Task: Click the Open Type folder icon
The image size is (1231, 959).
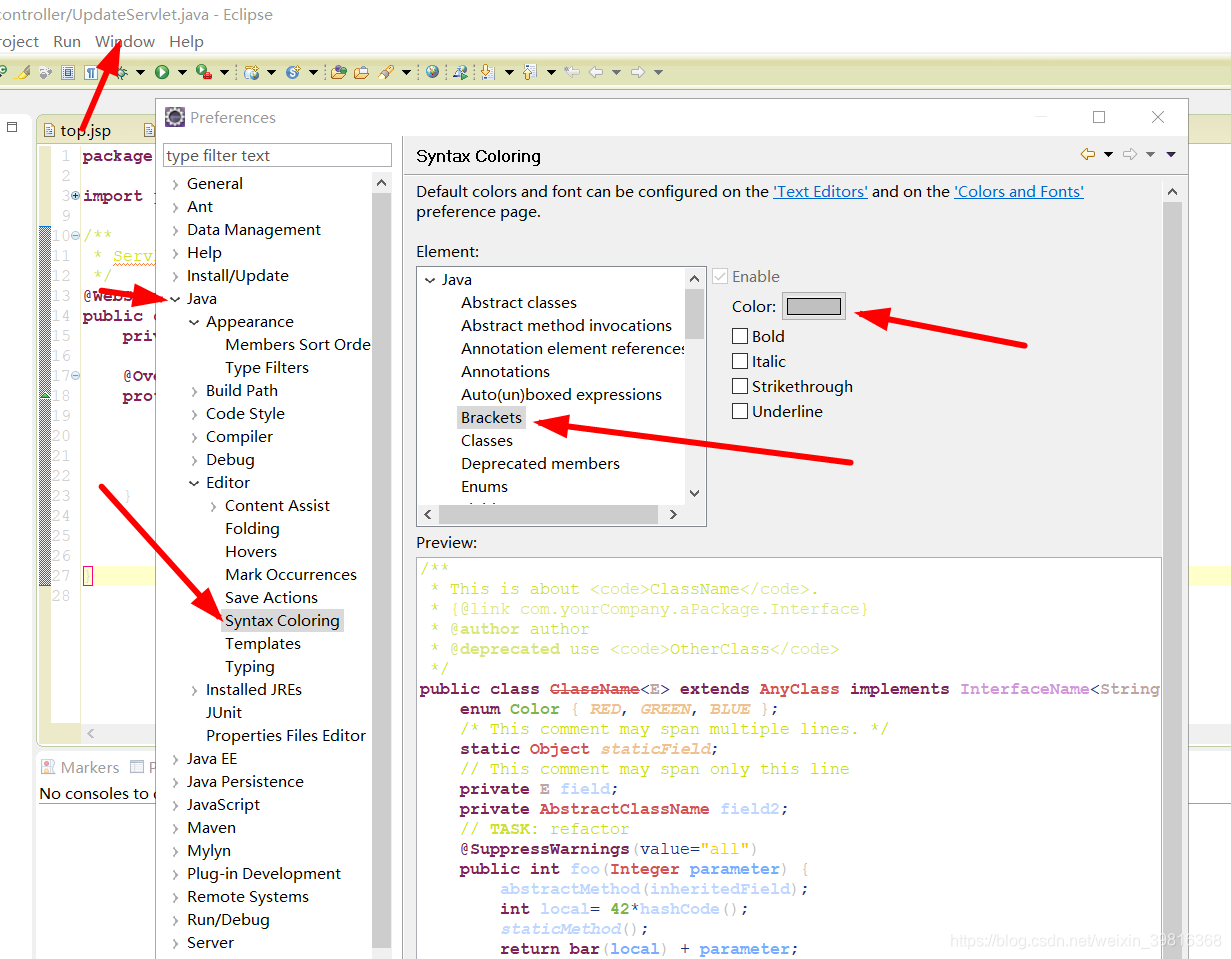Action: [x=338, y=72]
